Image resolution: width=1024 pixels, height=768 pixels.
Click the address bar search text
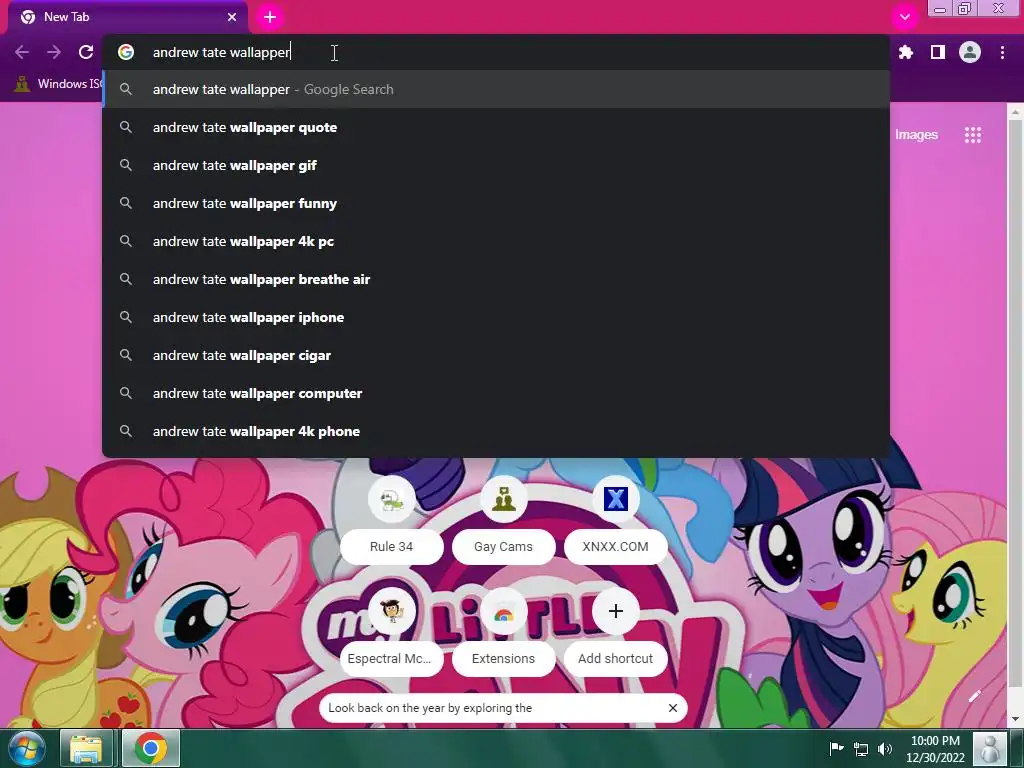click(221, 52)
